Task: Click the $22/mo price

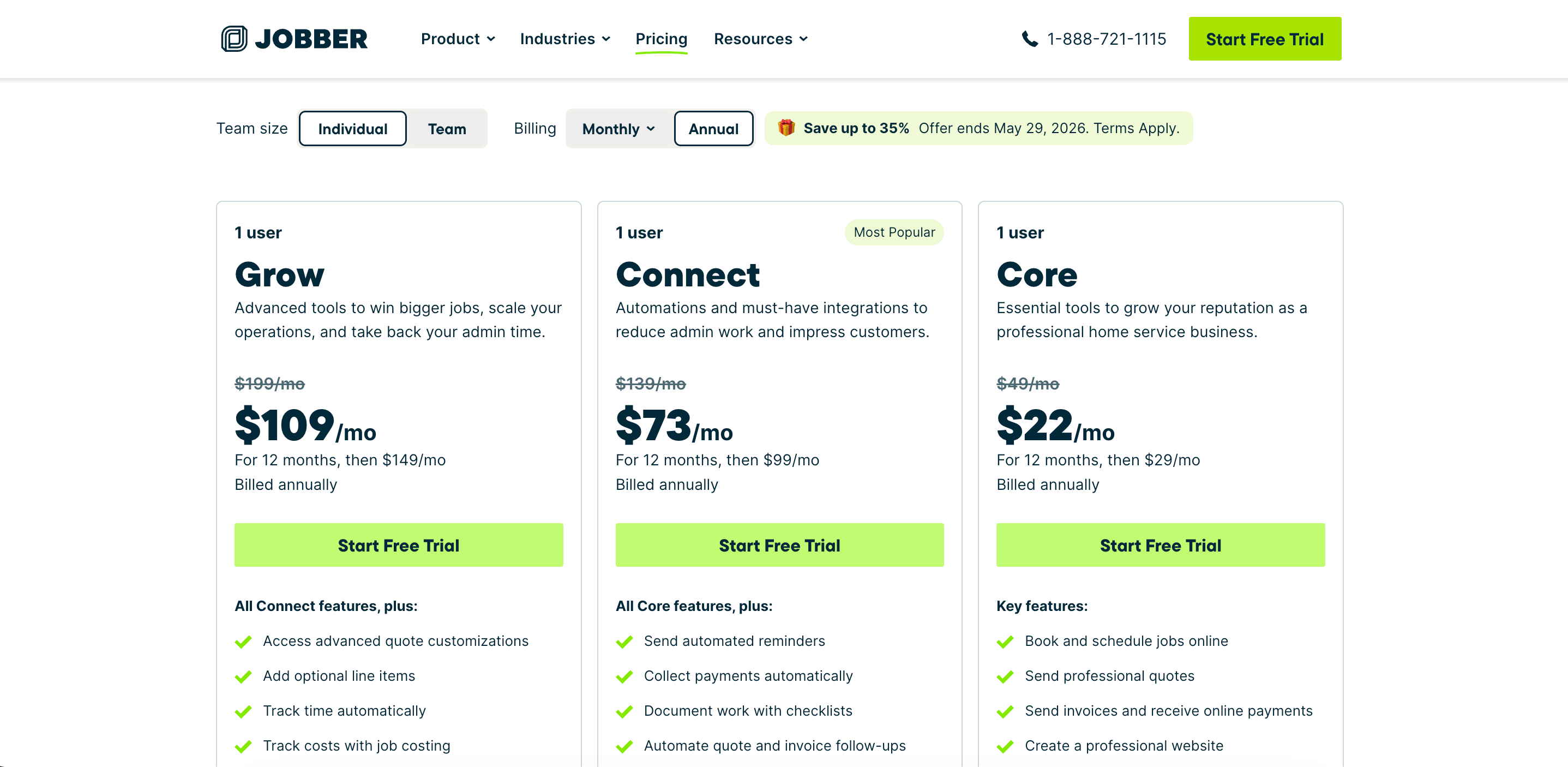Action: (x=1055, y=425)
